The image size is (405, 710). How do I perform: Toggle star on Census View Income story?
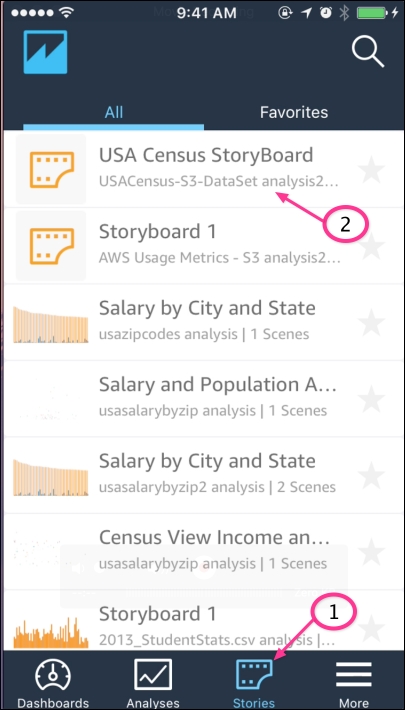[x=371, y=552]
